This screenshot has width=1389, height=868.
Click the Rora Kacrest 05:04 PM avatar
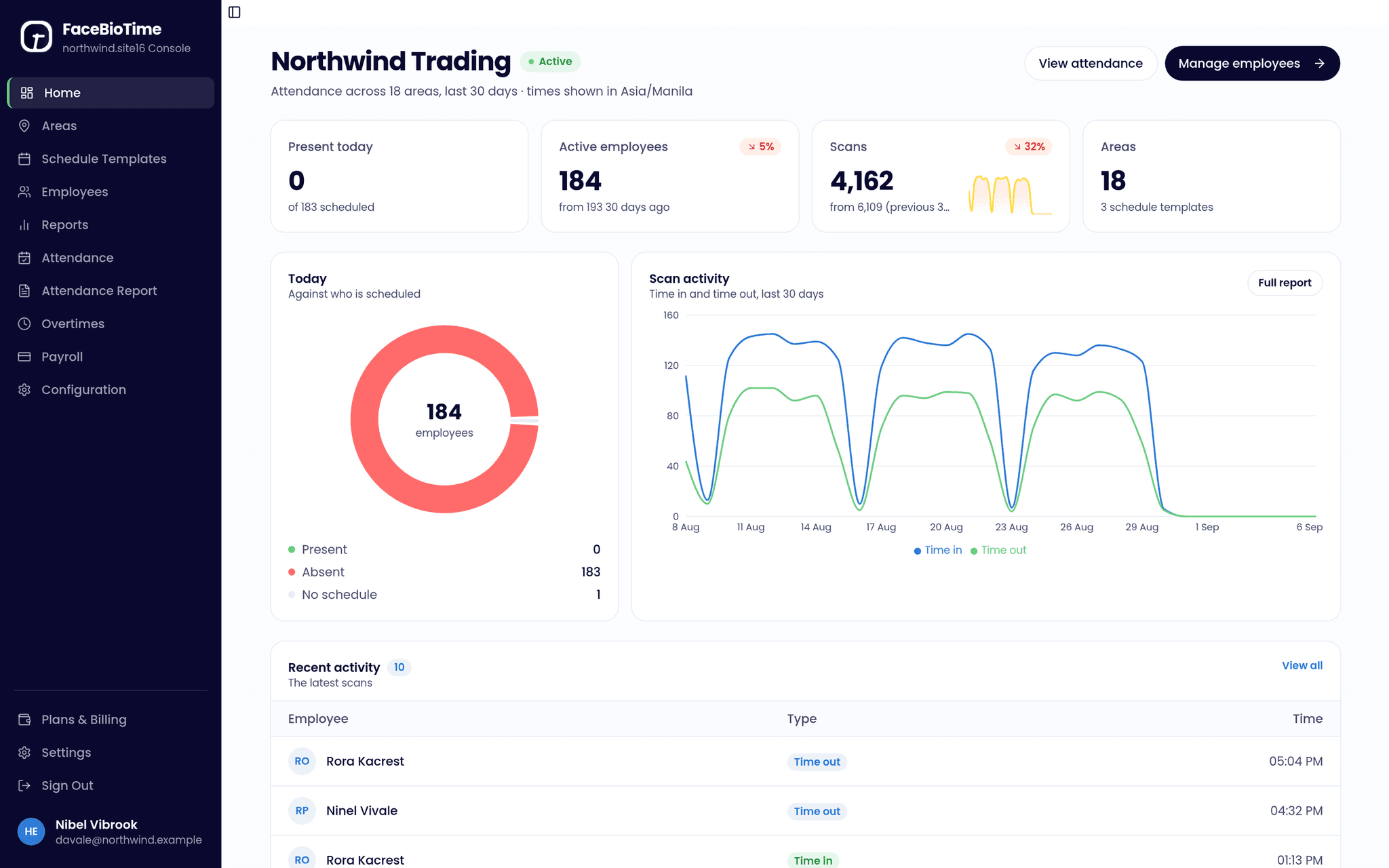(302, 761)
